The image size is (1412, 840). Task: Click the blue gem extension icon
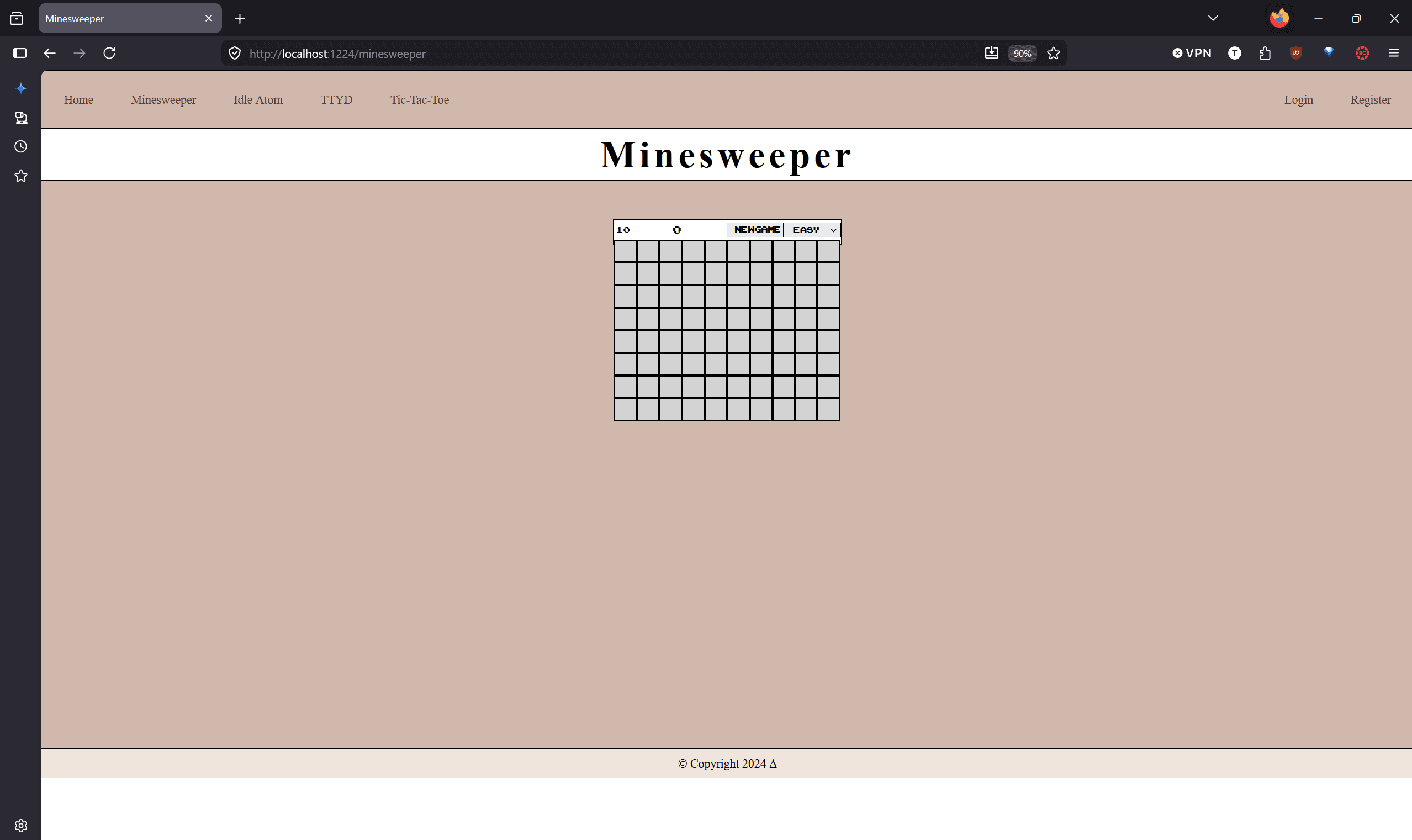point(1329,53)
